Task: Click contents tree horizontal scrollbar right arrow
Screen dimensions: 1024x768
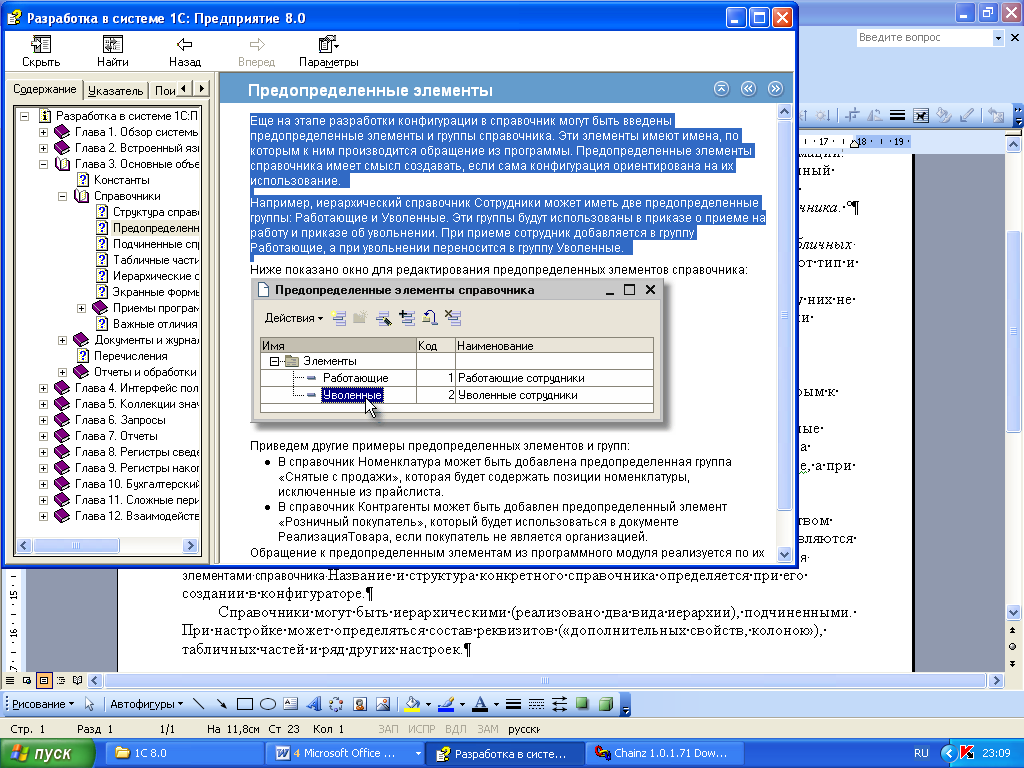Action: click(190, 545)
